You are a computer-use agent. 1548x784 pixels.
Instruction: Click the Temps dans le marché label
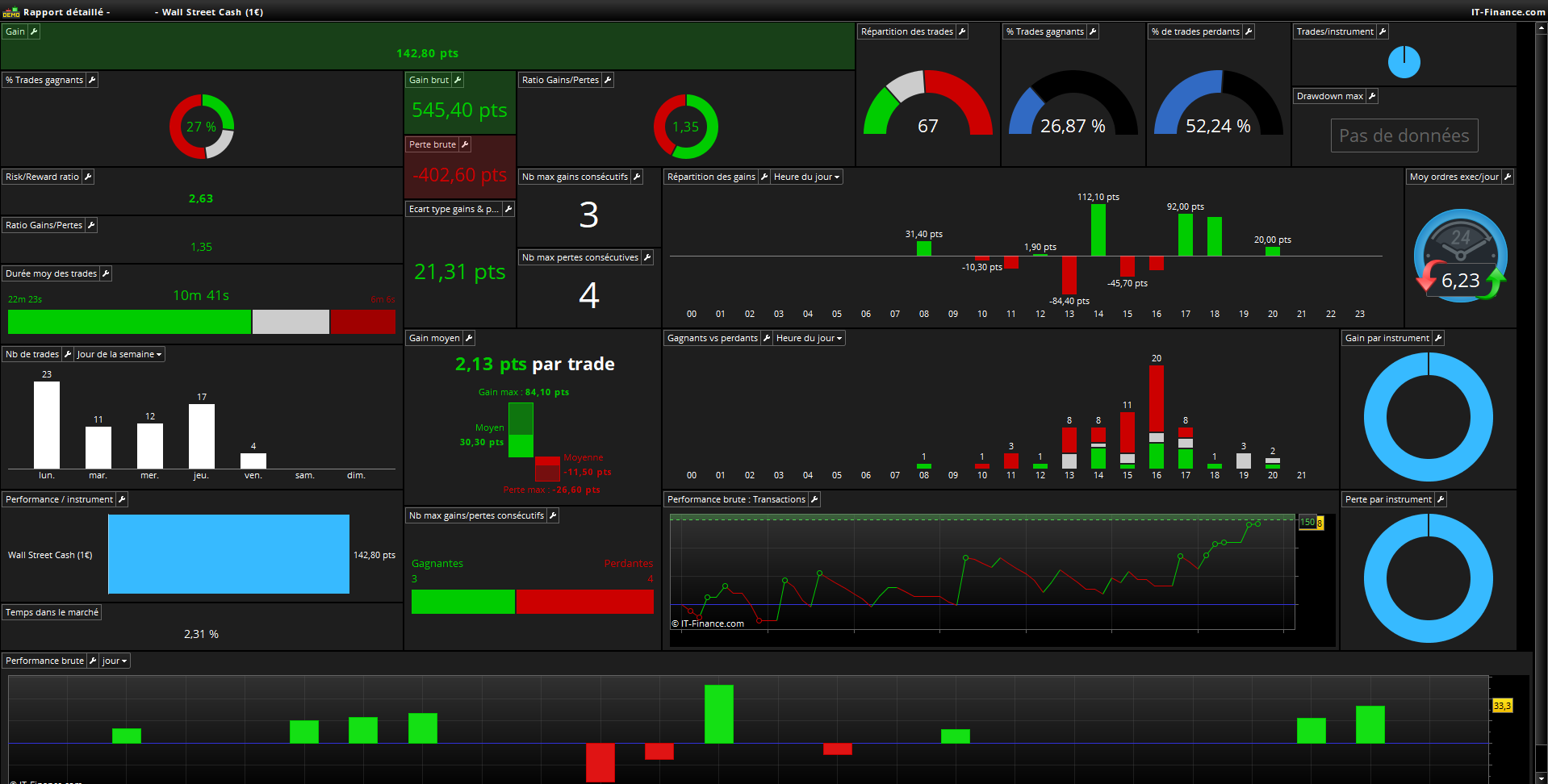(52, 612)
